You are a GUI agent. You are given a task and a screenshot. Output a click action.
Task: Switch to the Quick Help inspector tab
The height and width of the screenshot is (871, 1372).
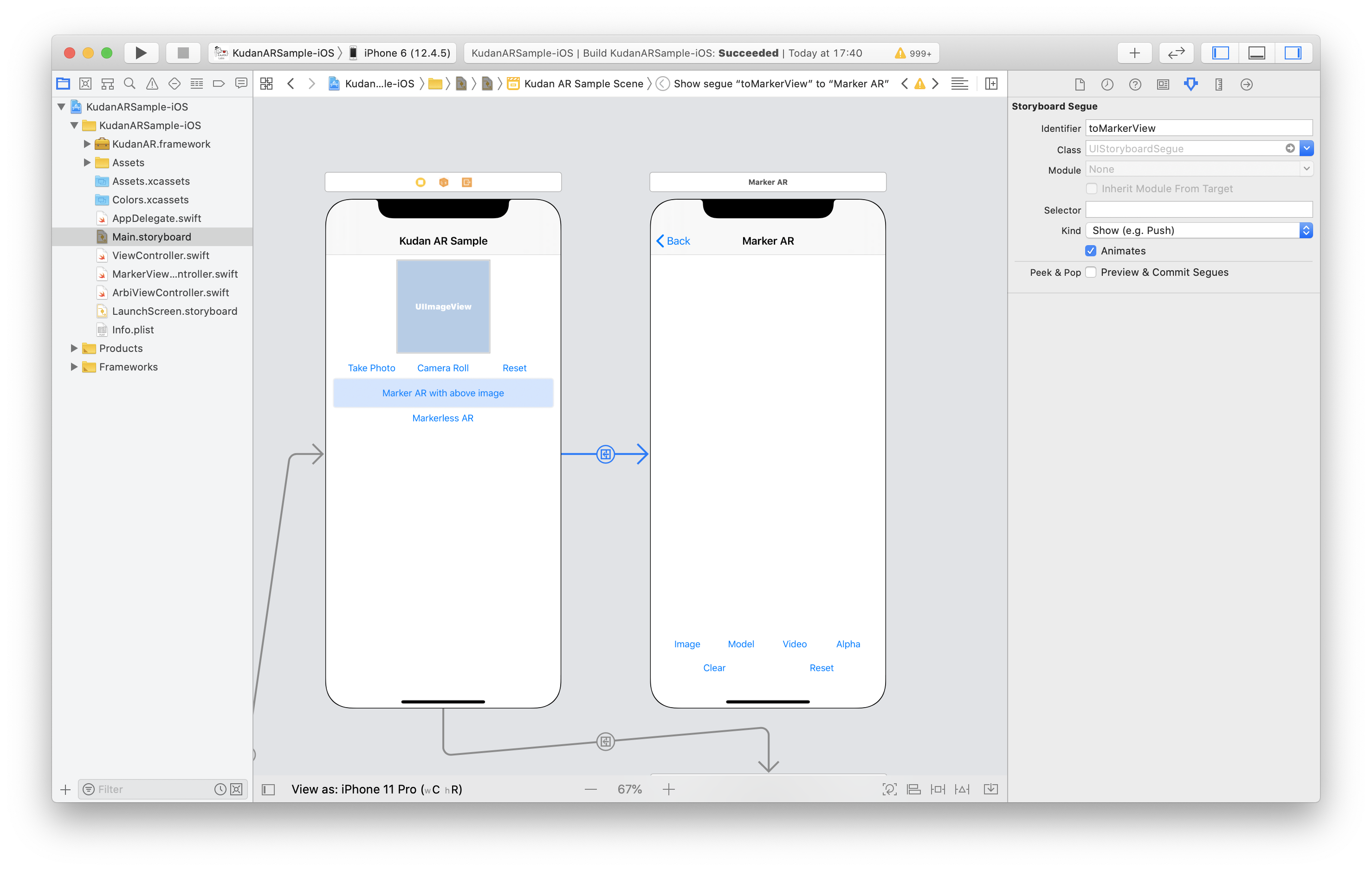[1135, 84]
